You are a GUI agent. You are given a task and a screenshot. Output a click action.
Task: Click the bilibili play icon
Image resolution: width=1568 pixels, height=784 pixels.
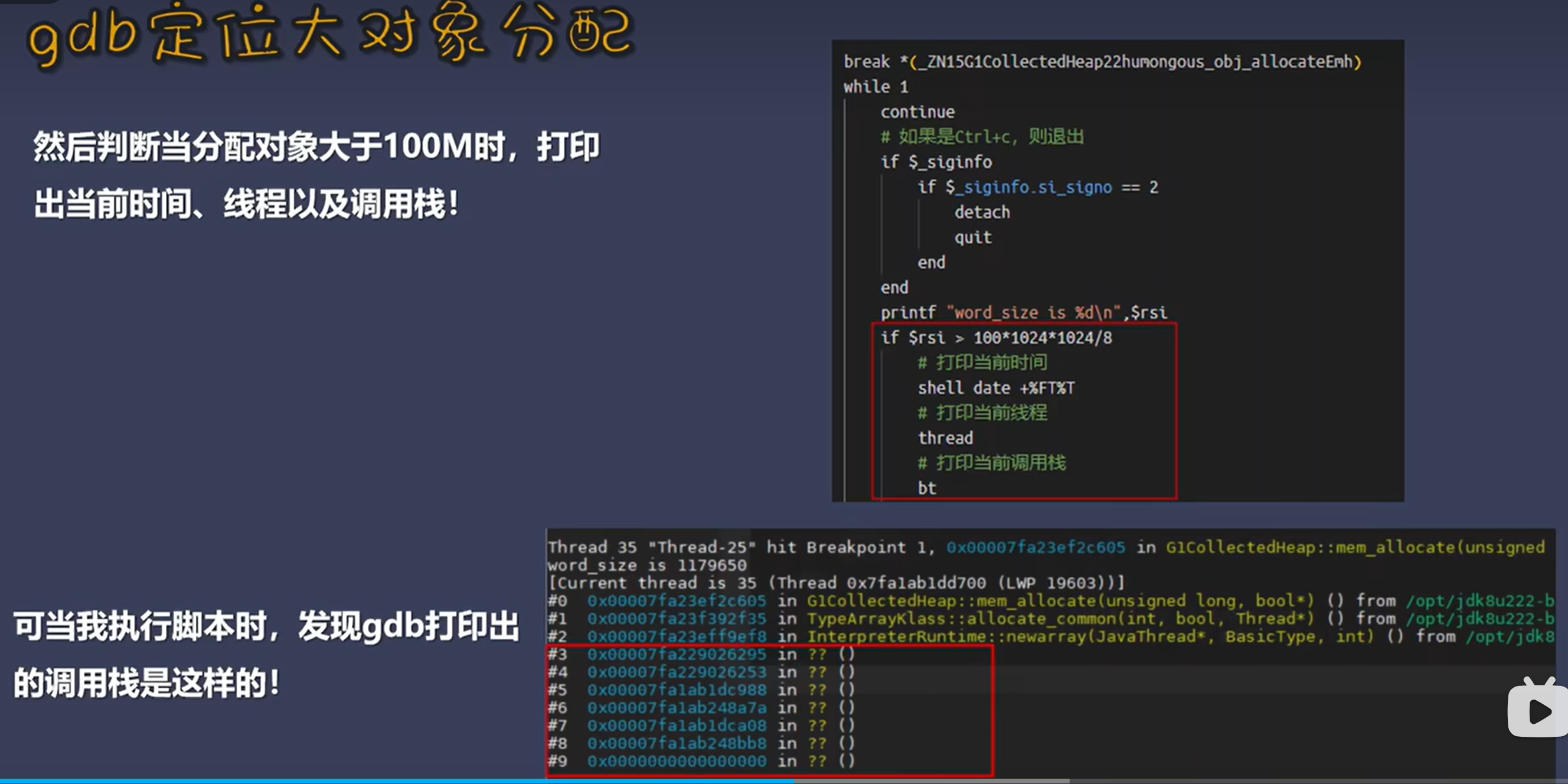(1537, 710)
